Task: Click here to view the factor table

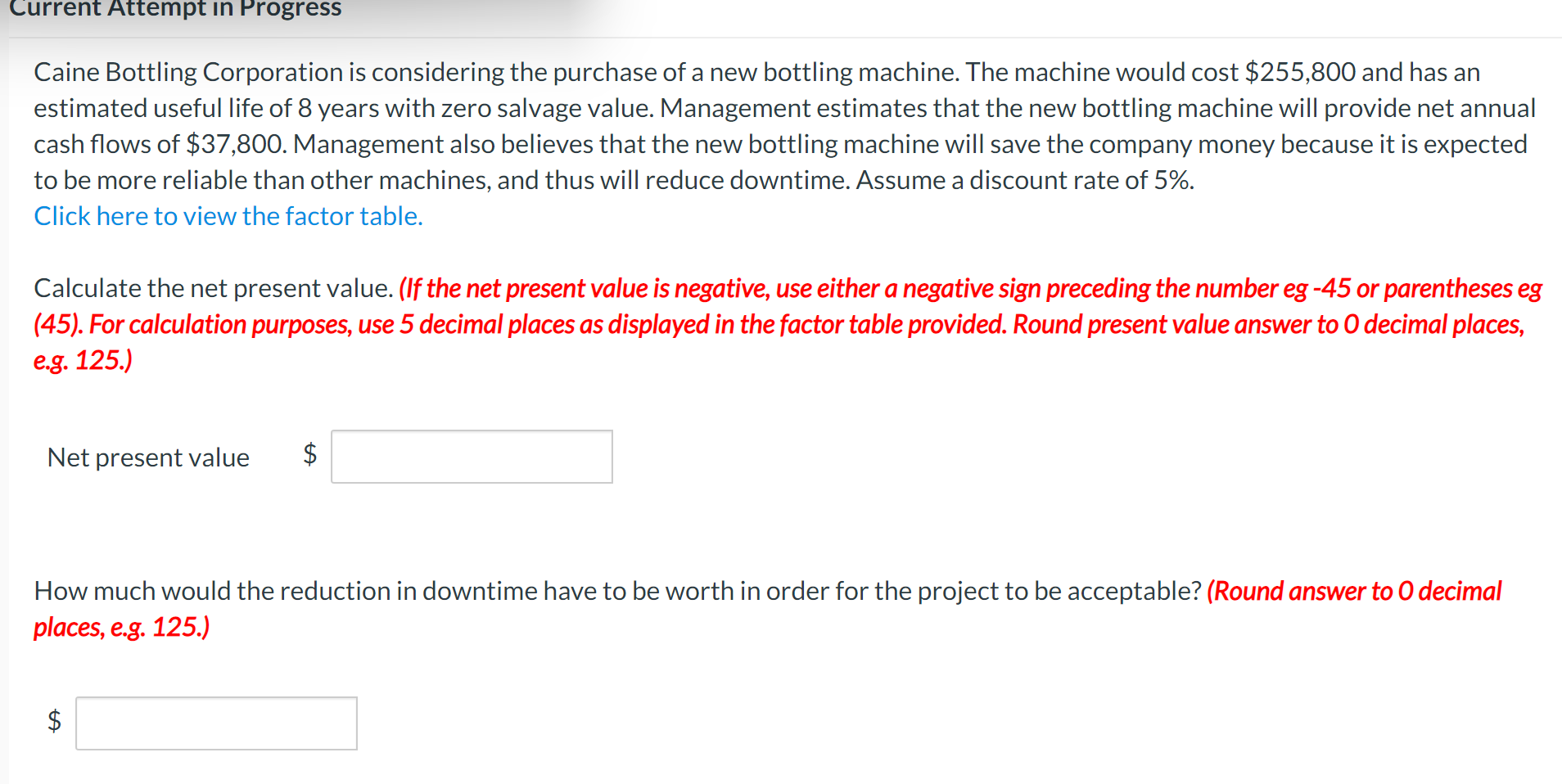Action: click(228, 215)
